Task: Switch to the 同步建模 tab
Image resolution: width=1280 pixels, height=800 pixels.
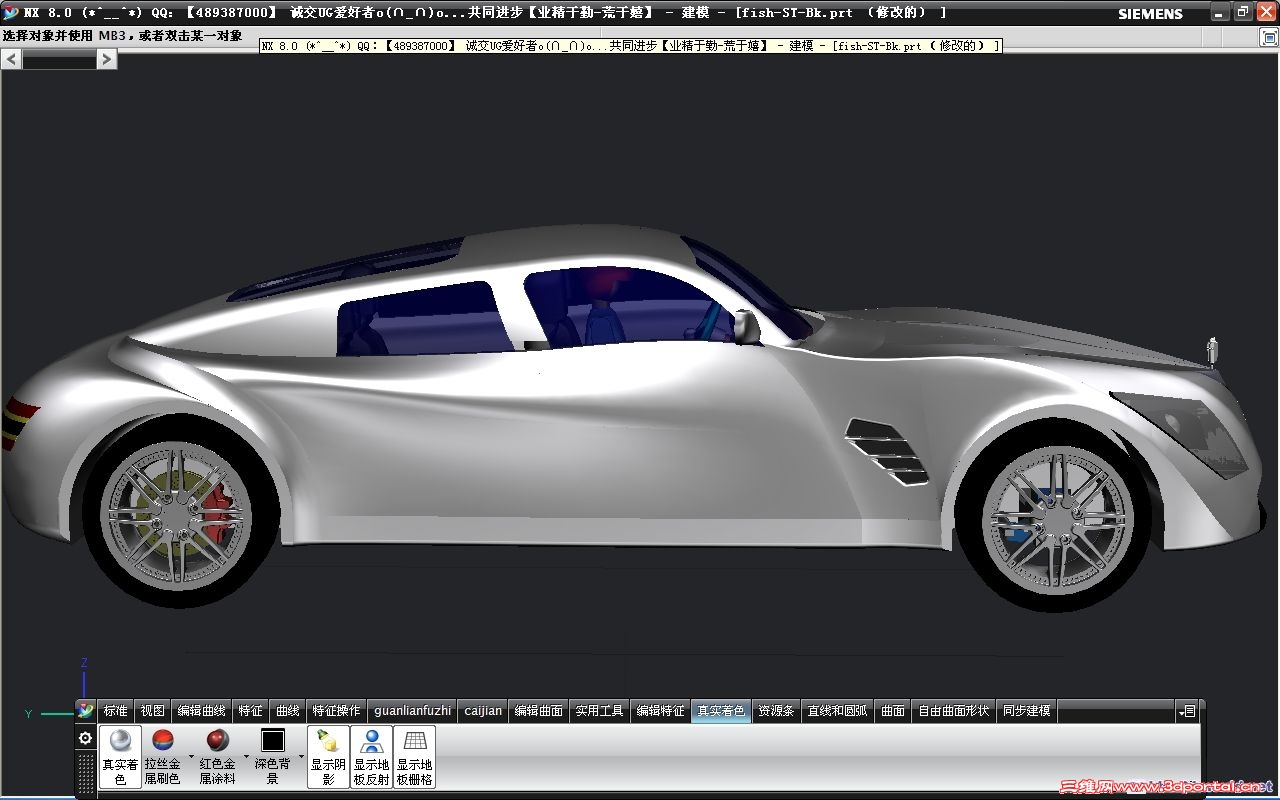Action: click(1027, 711)
